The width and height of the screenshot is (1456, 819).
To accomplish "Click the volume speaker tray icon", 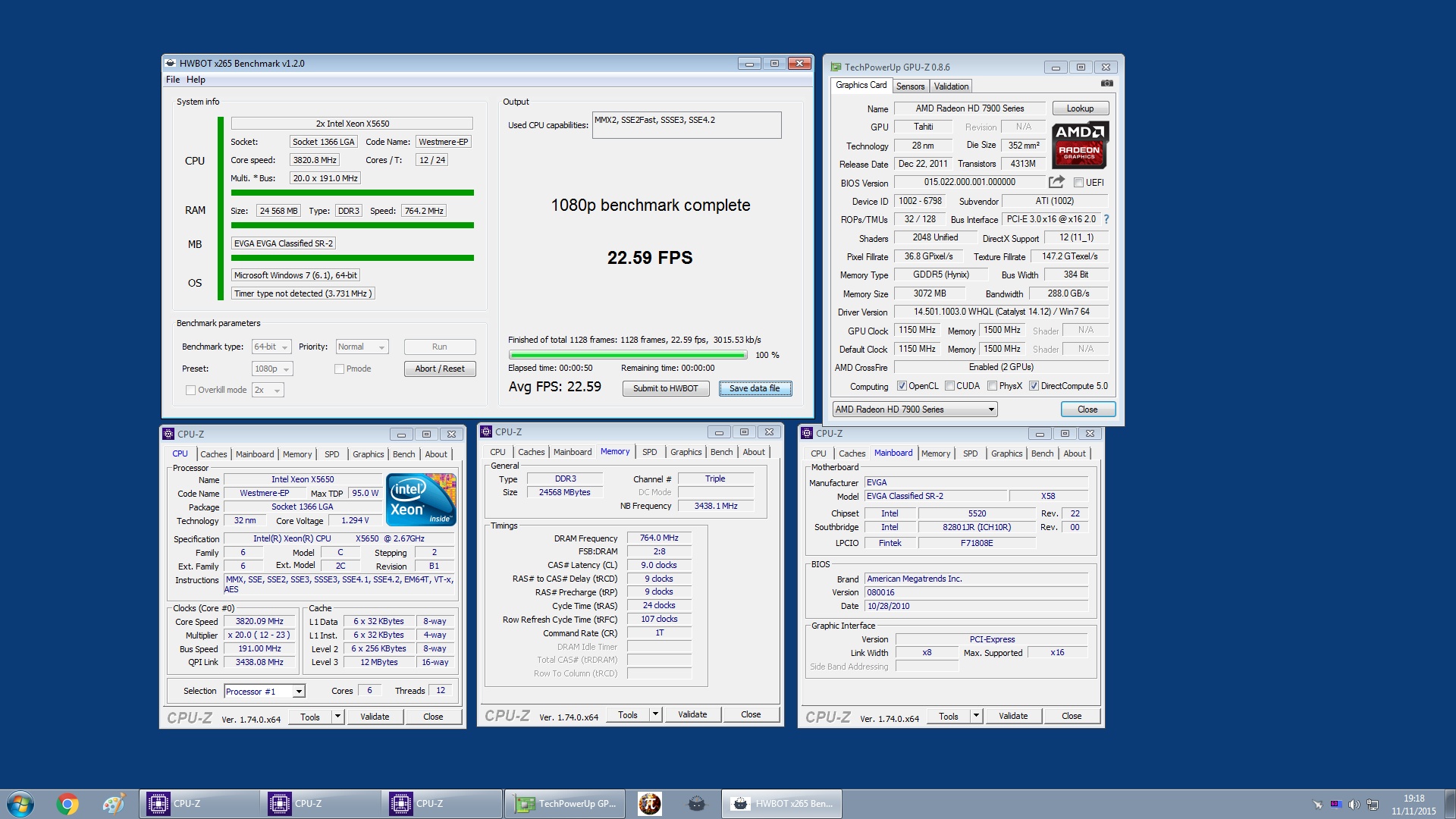I will click(x=1354, y=805).
